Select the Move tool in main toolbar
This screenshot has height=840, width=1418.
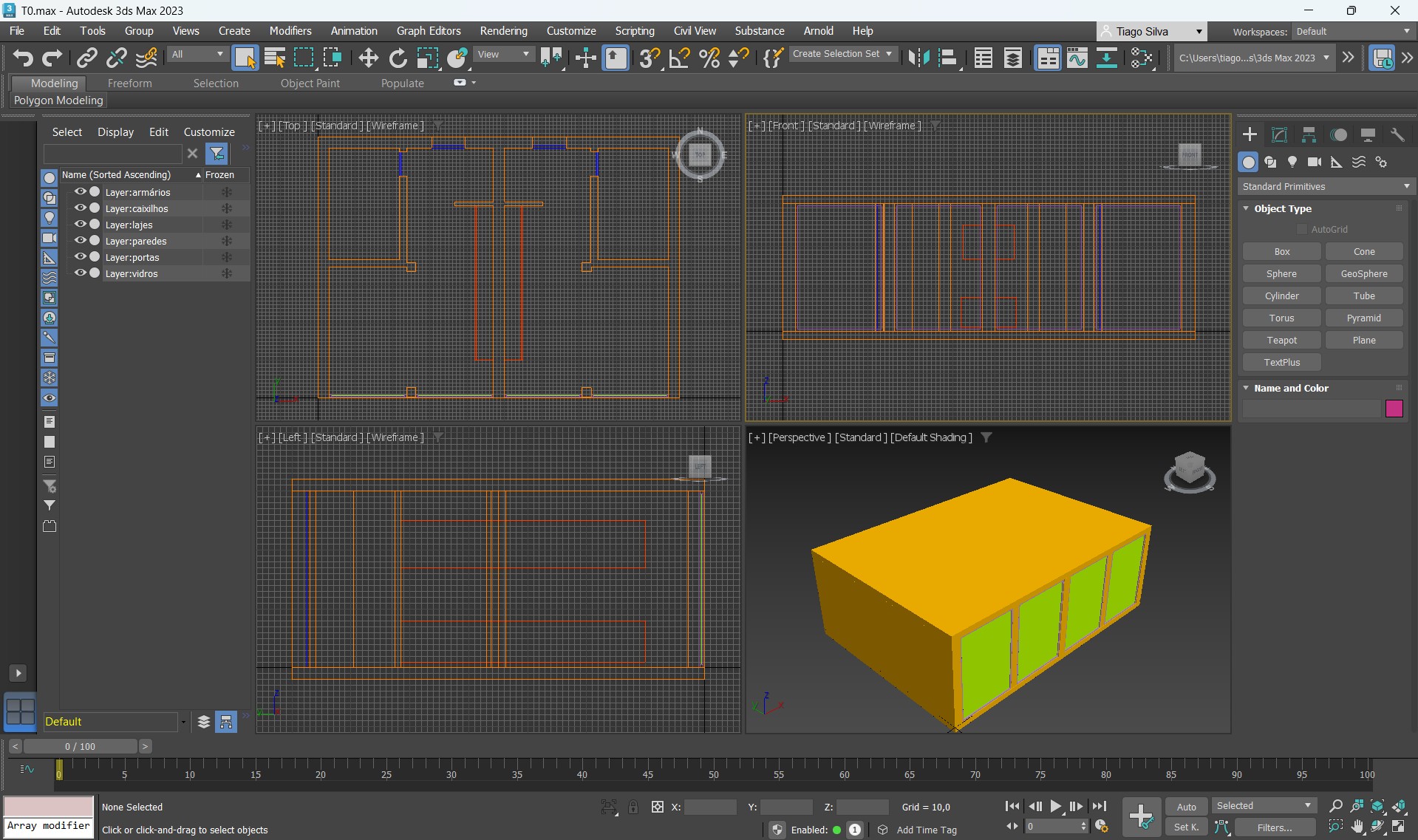tap(368, 58)
